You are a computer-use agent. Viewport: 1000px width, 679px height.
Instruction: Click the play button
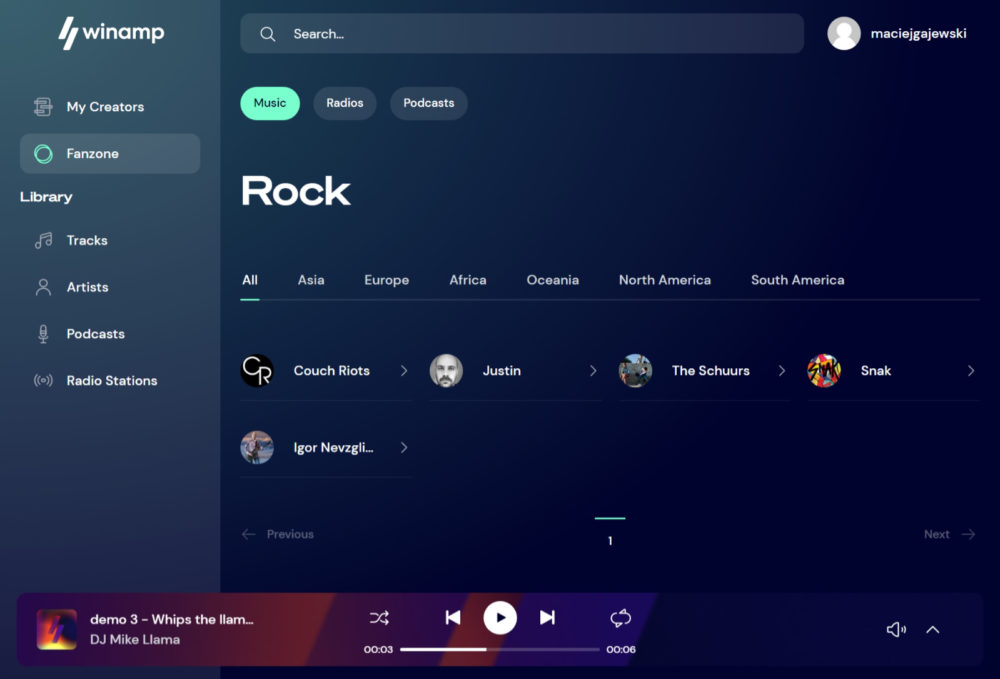click(500, 618)
